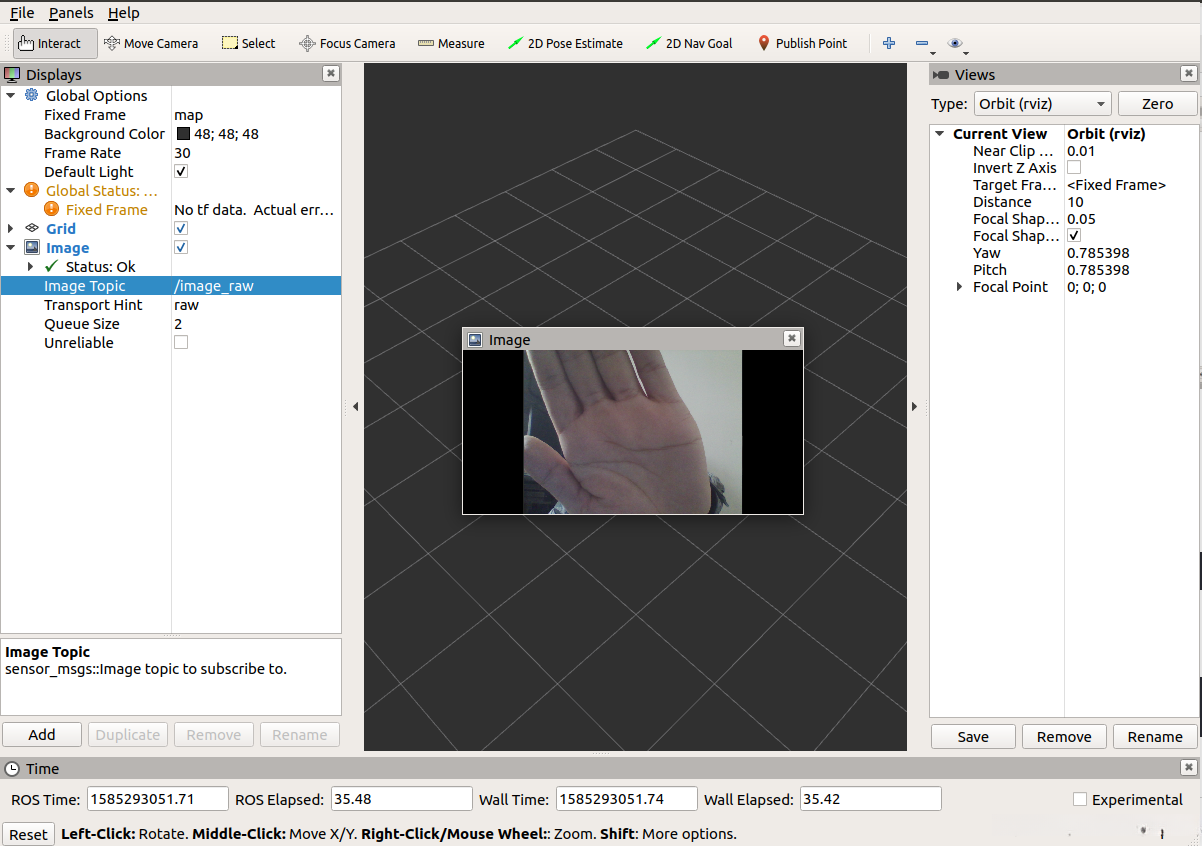
Task: Toggle the Invert Z Axis checkbox
Action: point(1074,168)
